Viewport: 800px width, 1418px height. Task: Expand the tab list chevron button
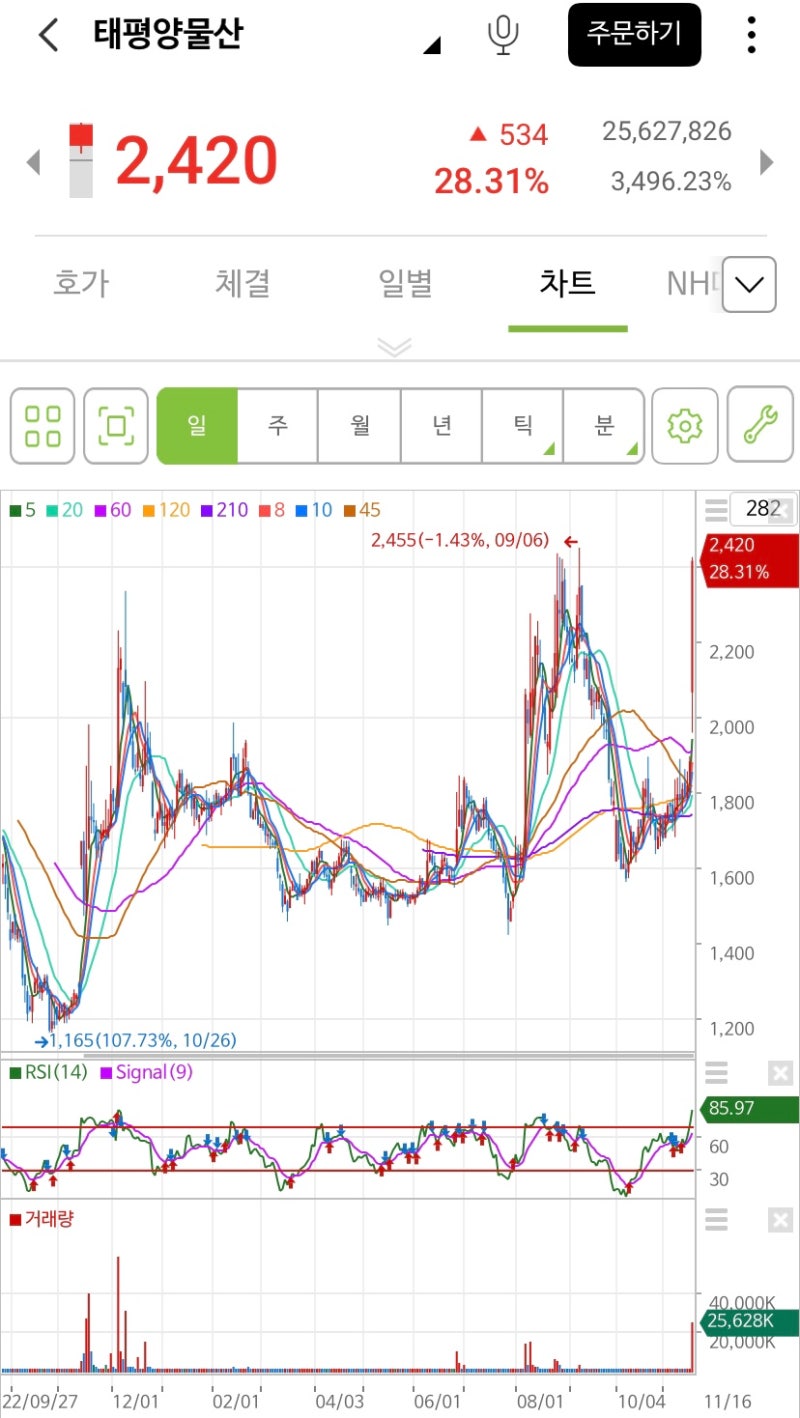coord(749,285)
